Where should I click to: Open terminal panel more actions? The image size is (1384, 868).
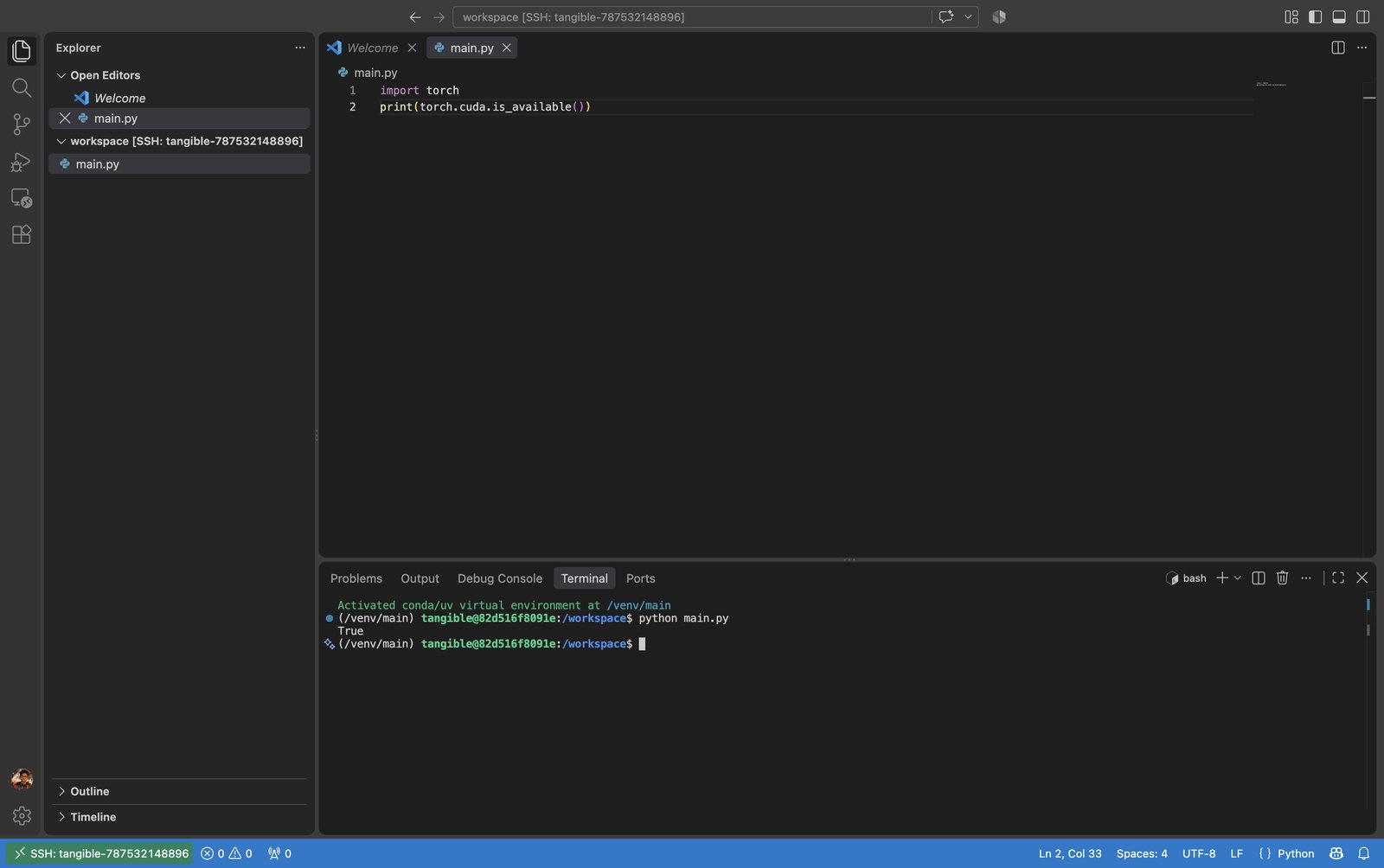tap(1306, 578)
